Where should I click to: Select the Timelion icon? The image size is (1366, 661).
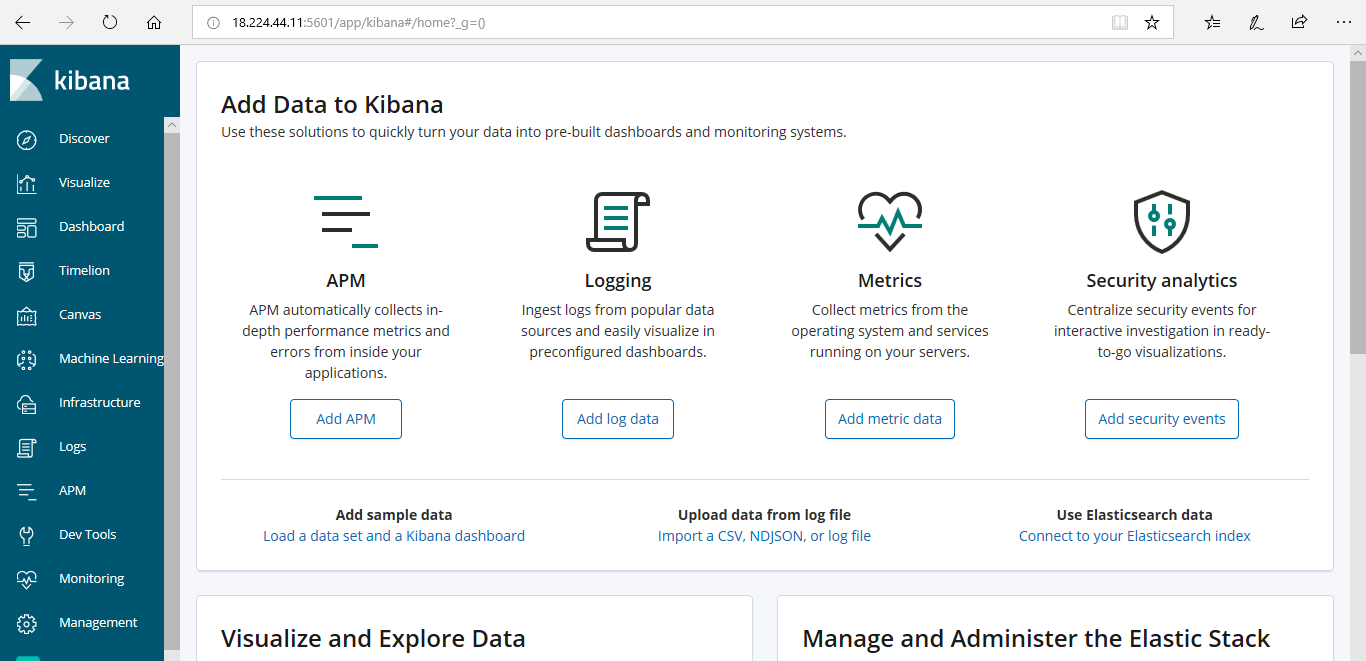coord(27,271)
